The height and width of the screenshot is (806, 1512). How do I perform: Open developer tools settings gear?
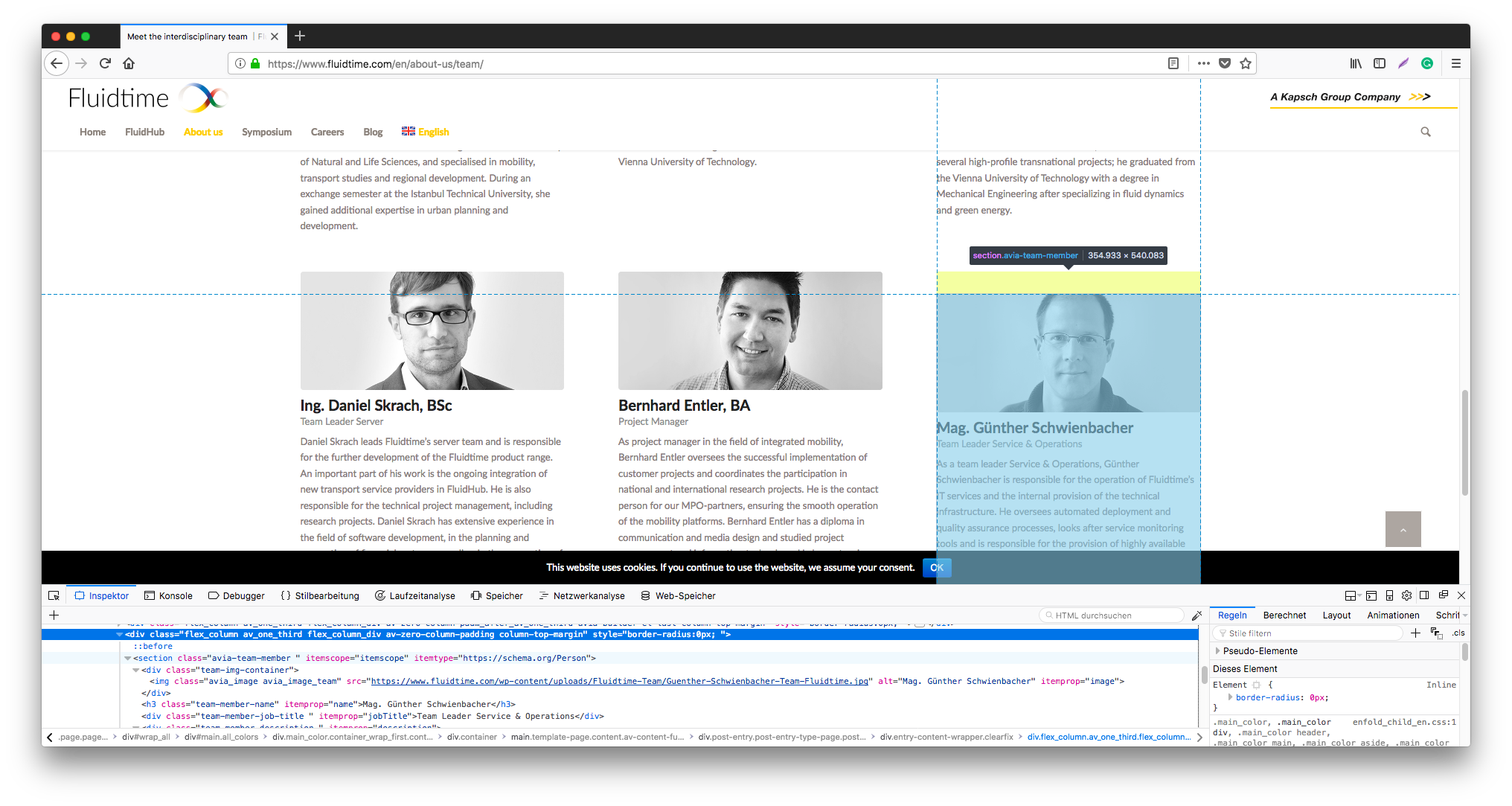1406,595
